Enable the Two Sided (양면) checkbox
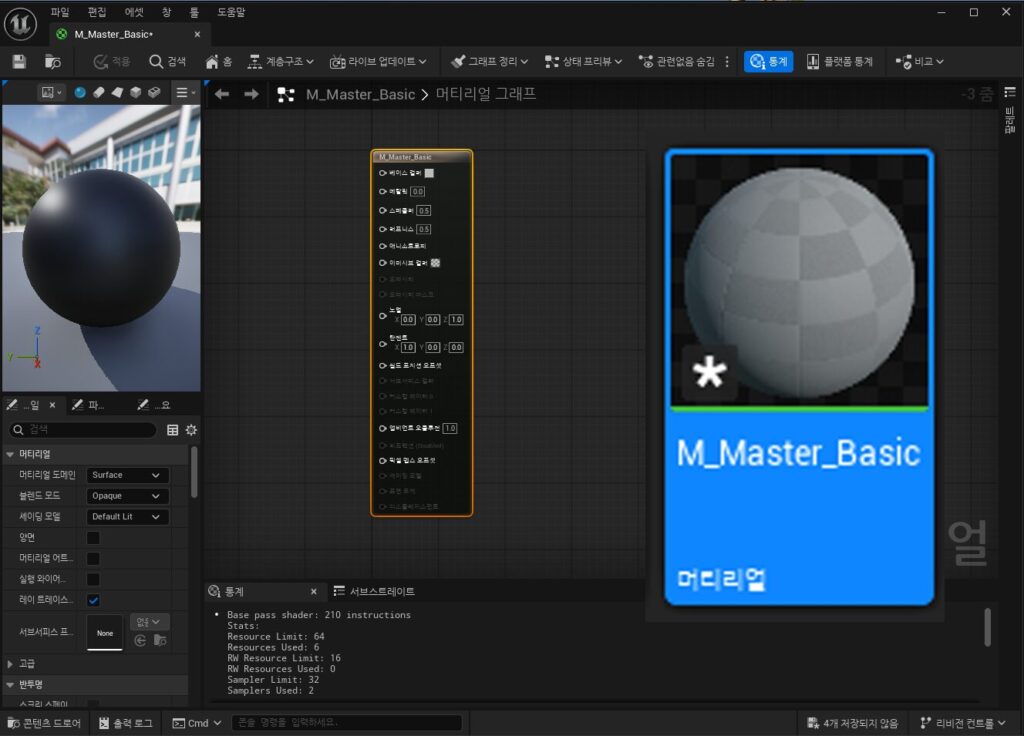Viewport: 1024px width, 736px height. click(x=93, y=538)
